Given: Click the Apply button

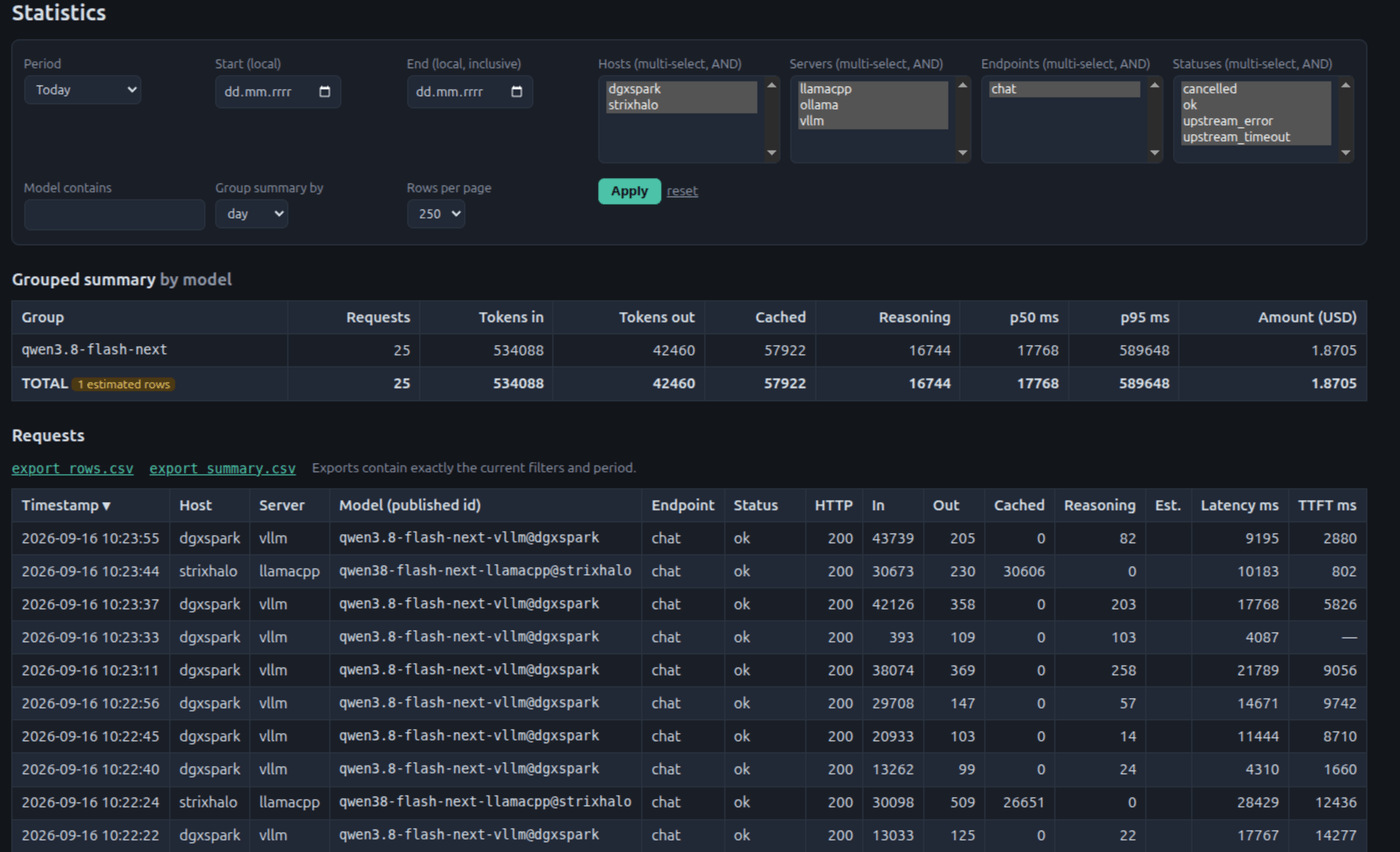Looking at the screenshot, I should [x=629, y=191].
